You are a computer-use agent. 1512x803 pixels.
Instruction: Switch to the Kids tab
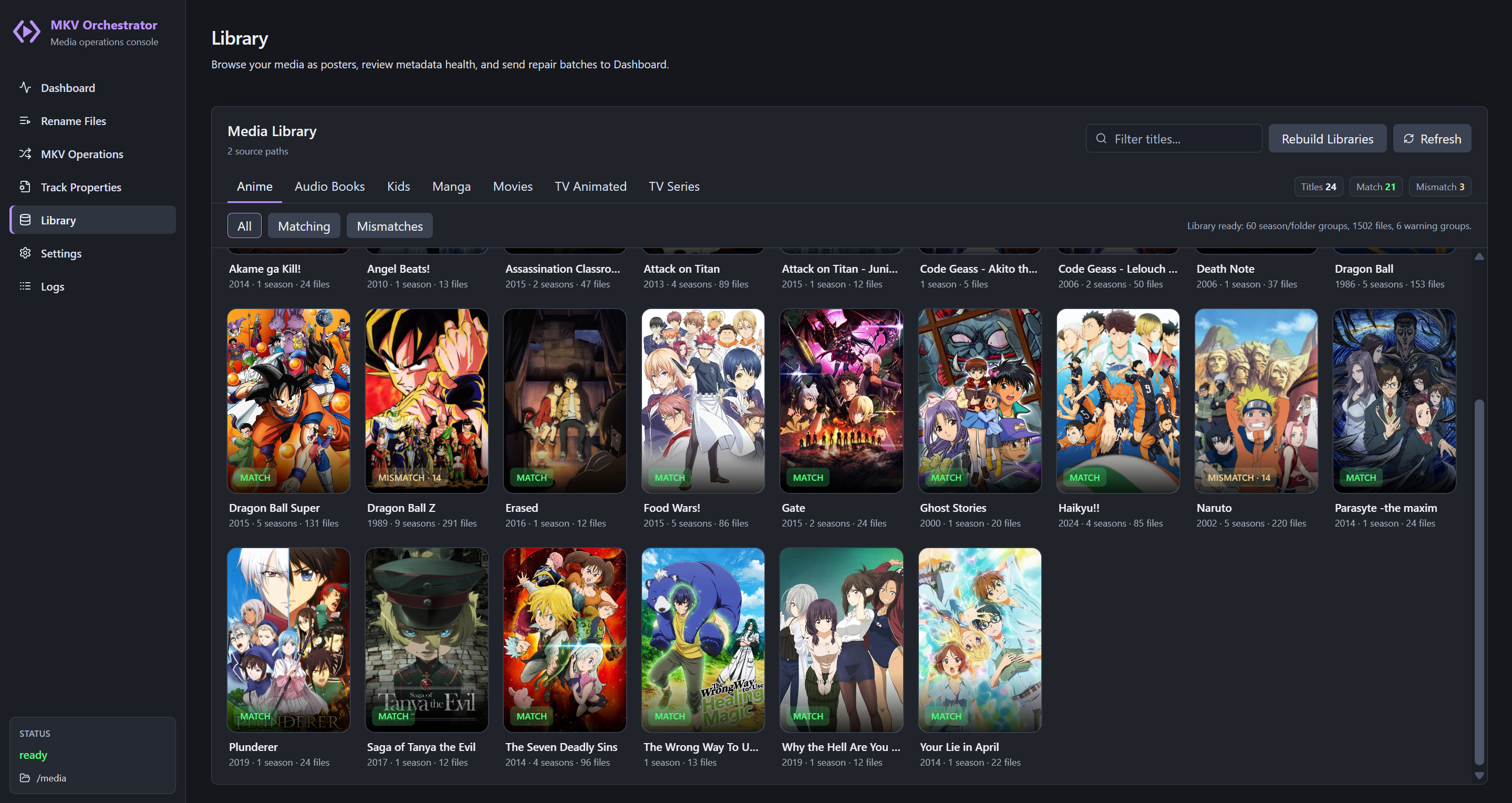[x=399, y=186]
